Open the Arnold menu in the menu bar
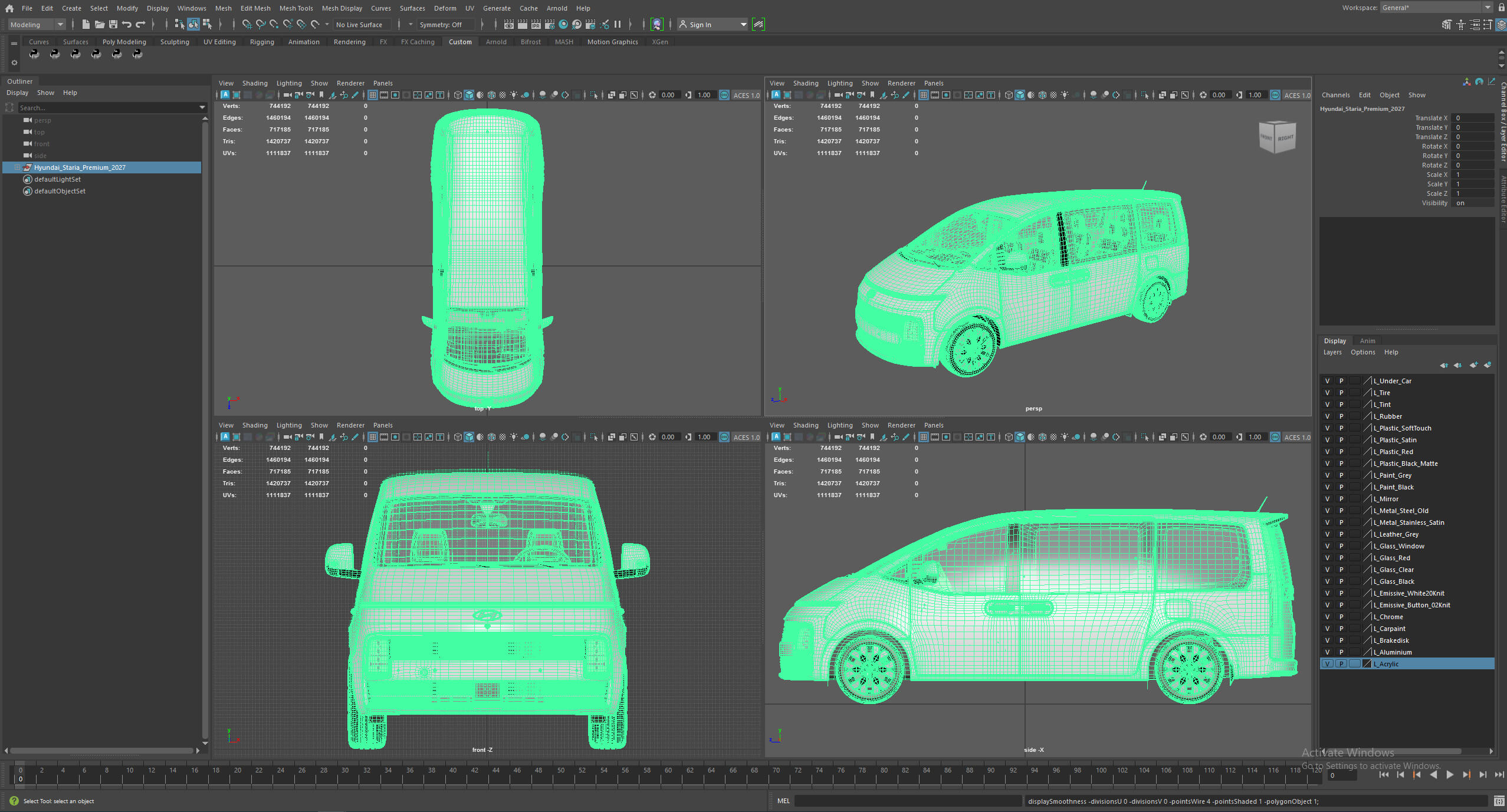 pos(557,8)
